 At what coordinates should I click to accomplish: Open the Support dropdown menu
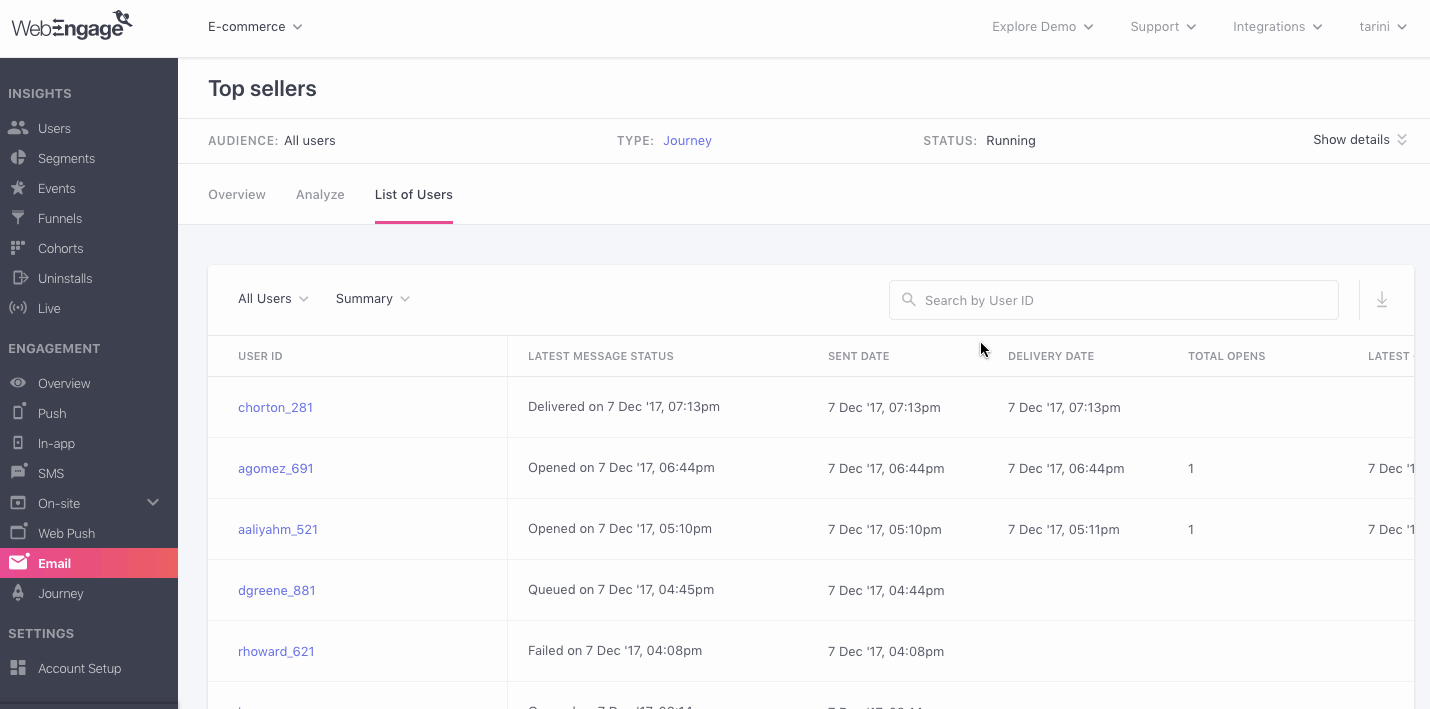[1163, 27]
